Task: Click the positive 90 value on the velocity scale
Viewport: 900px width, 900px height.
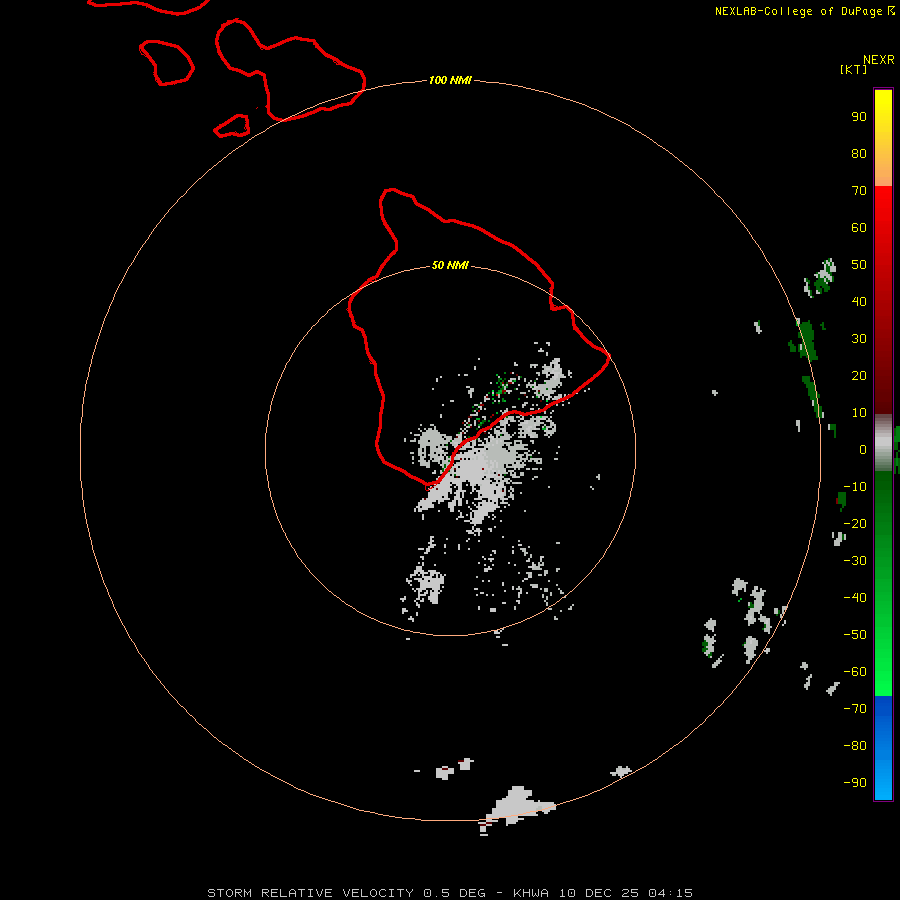Action: [859, 117]
